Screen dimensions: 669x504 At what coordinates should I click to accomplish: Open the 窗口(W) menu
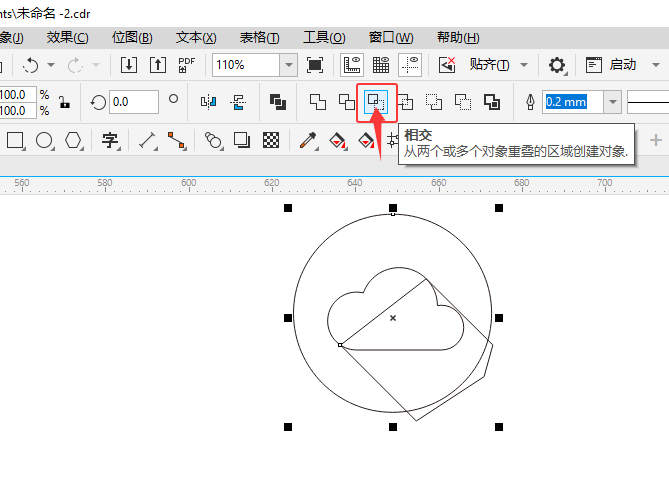[391, 38]
